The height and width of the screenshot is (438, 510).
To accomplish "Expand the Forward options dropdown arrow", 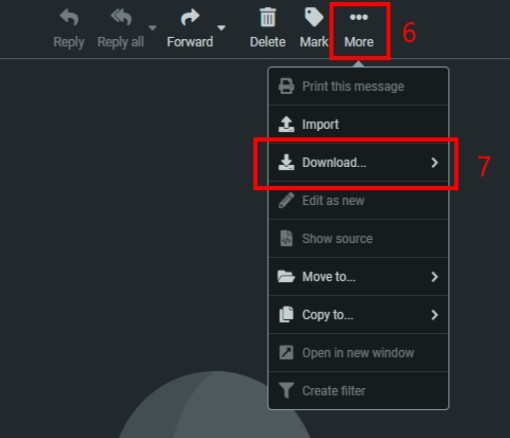I will pos(221,28).
